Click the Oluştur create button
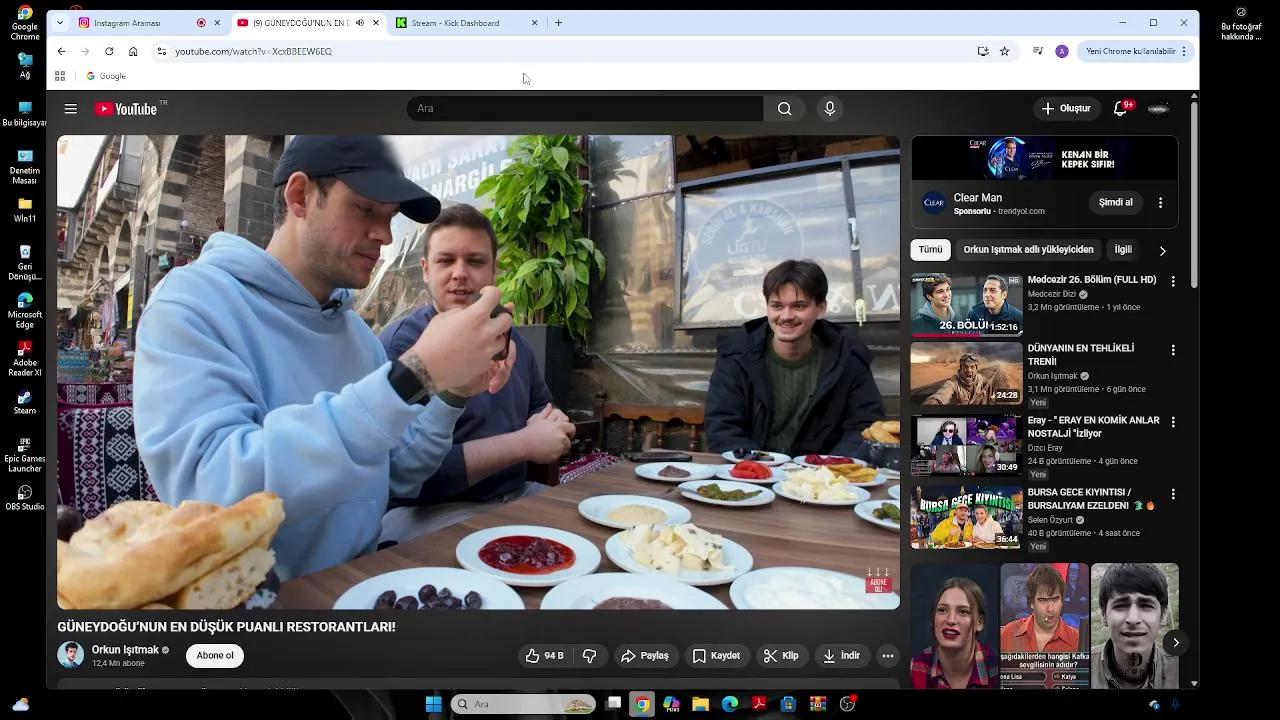Viewport: 1280px width, 720px height. point(1065,108)
